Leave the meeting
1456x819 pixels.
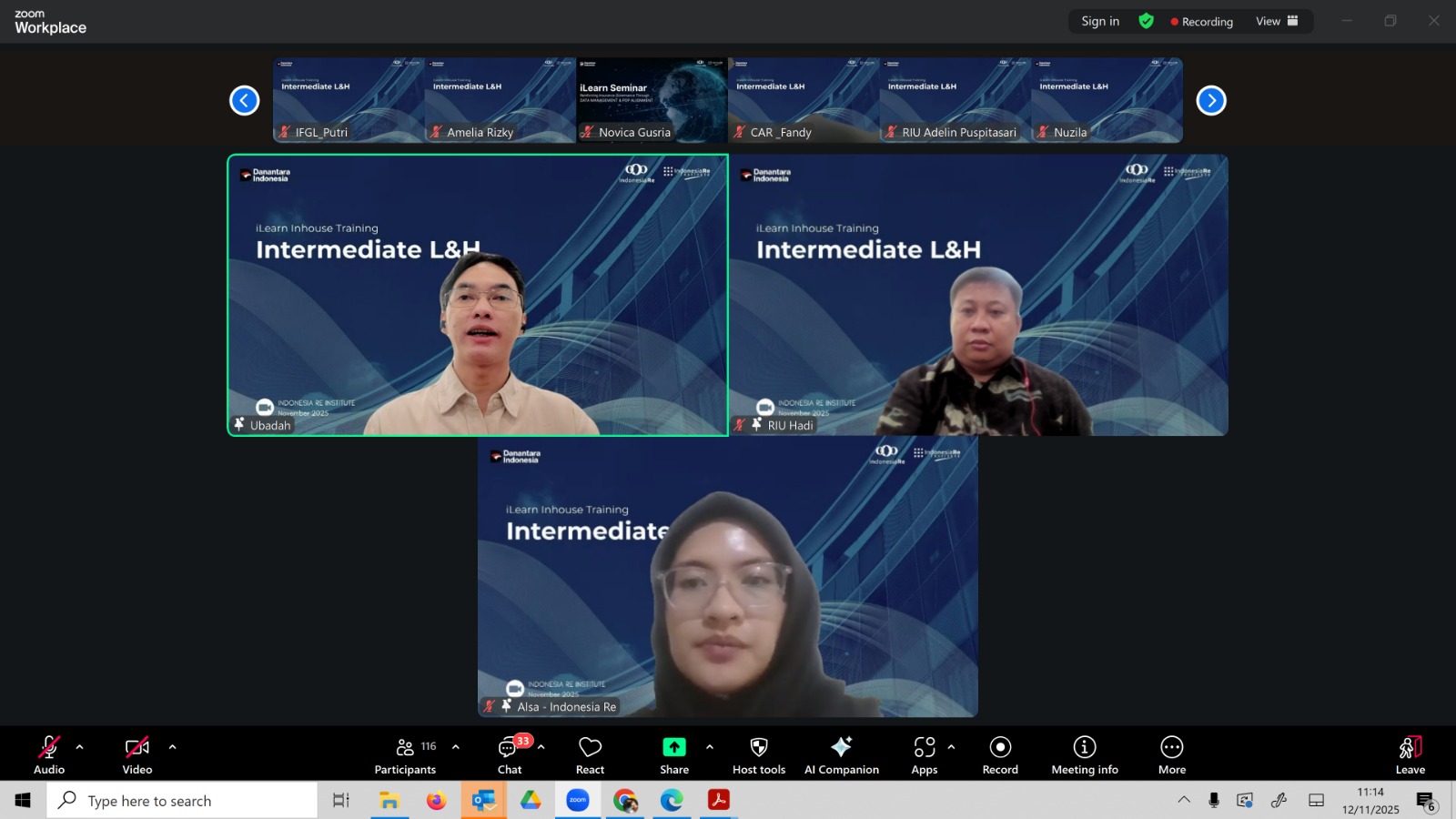(x=1410, y=755)
